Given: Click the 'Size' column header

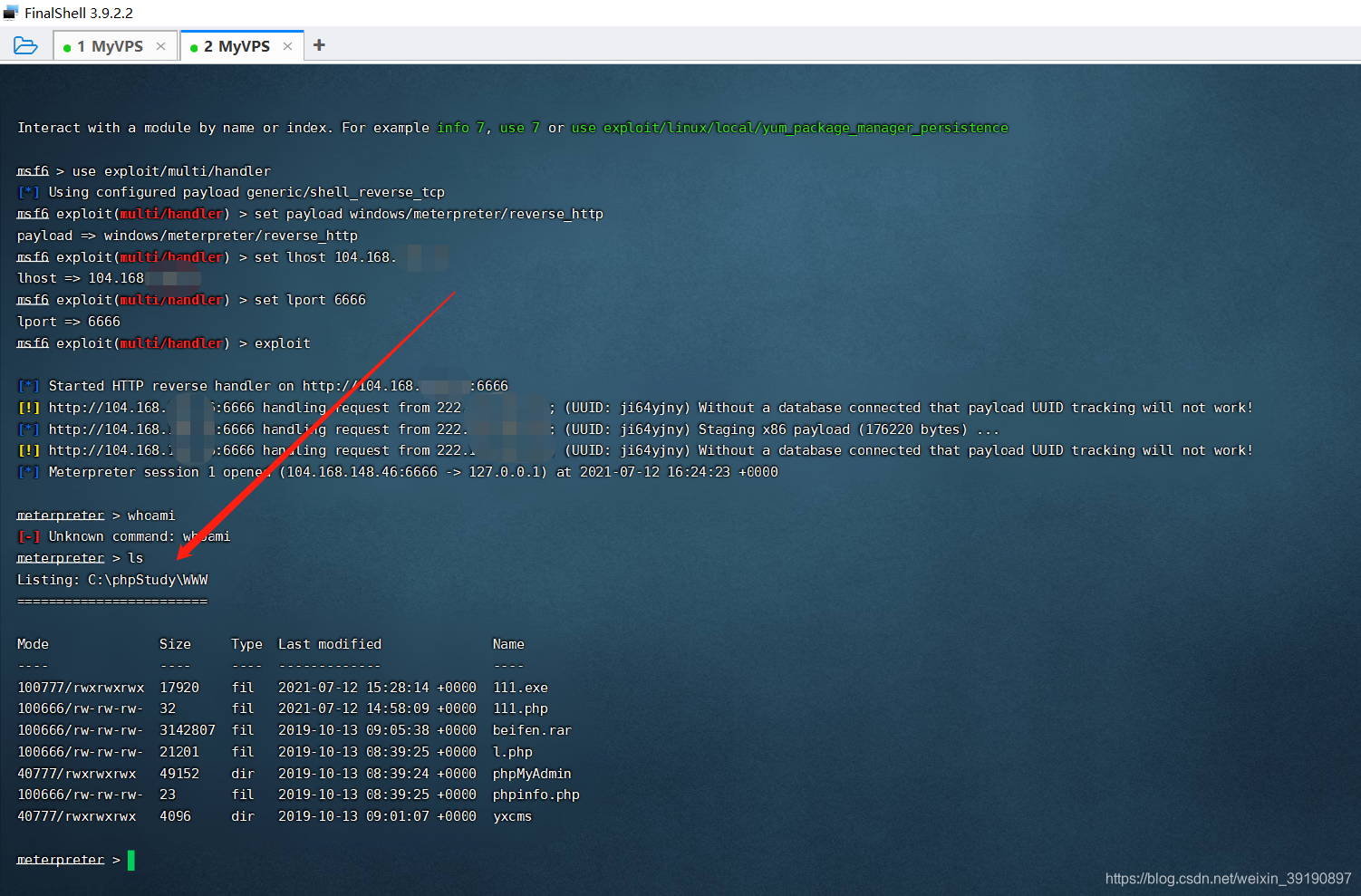Looking at the screenshot, I should pos(175,644).
